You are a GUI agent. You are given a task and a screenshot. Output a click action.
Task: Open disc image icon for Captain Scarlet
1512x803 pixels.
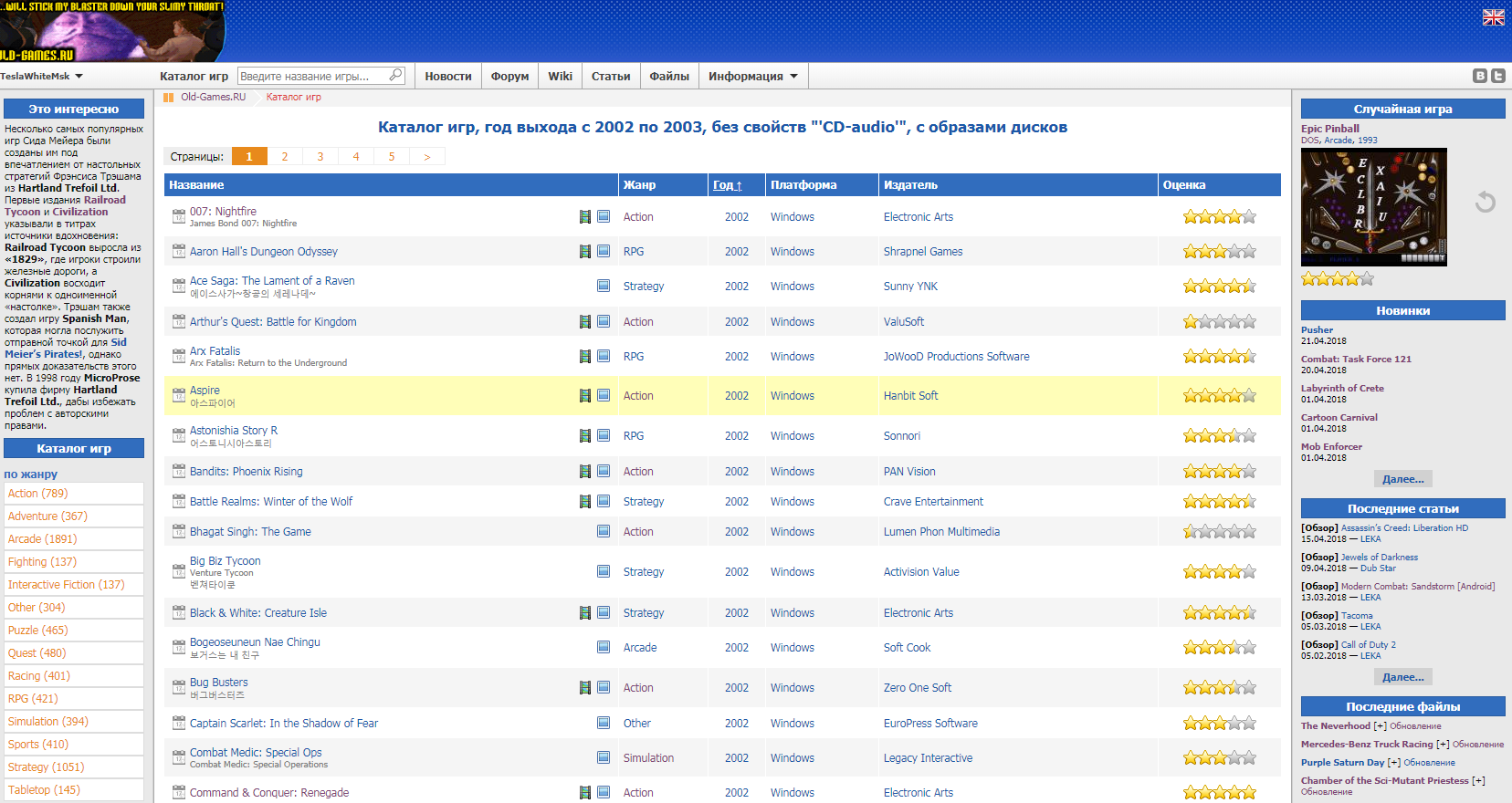point(604,723)
